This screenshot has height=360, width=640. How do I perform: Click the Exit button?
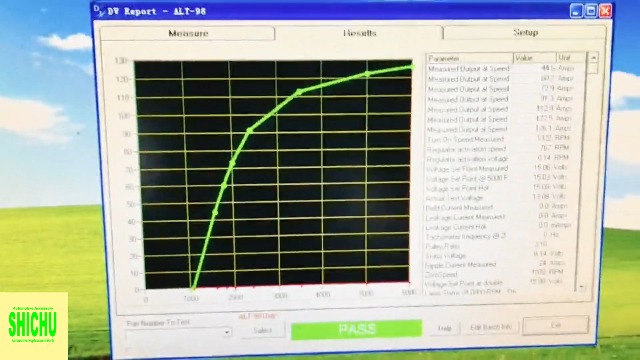pos(556,325)
